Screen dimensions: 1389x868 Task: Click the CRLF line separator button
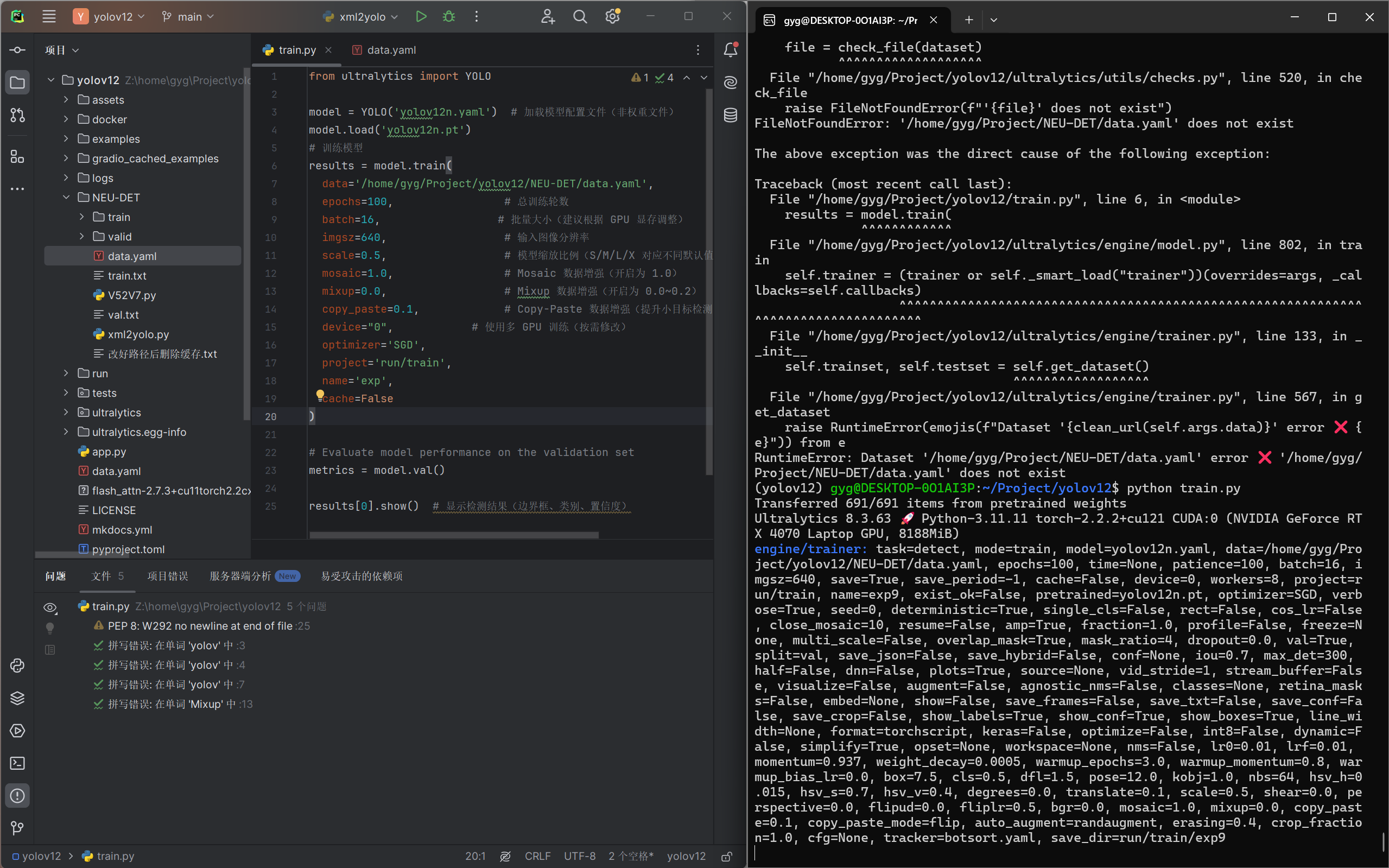537,856
